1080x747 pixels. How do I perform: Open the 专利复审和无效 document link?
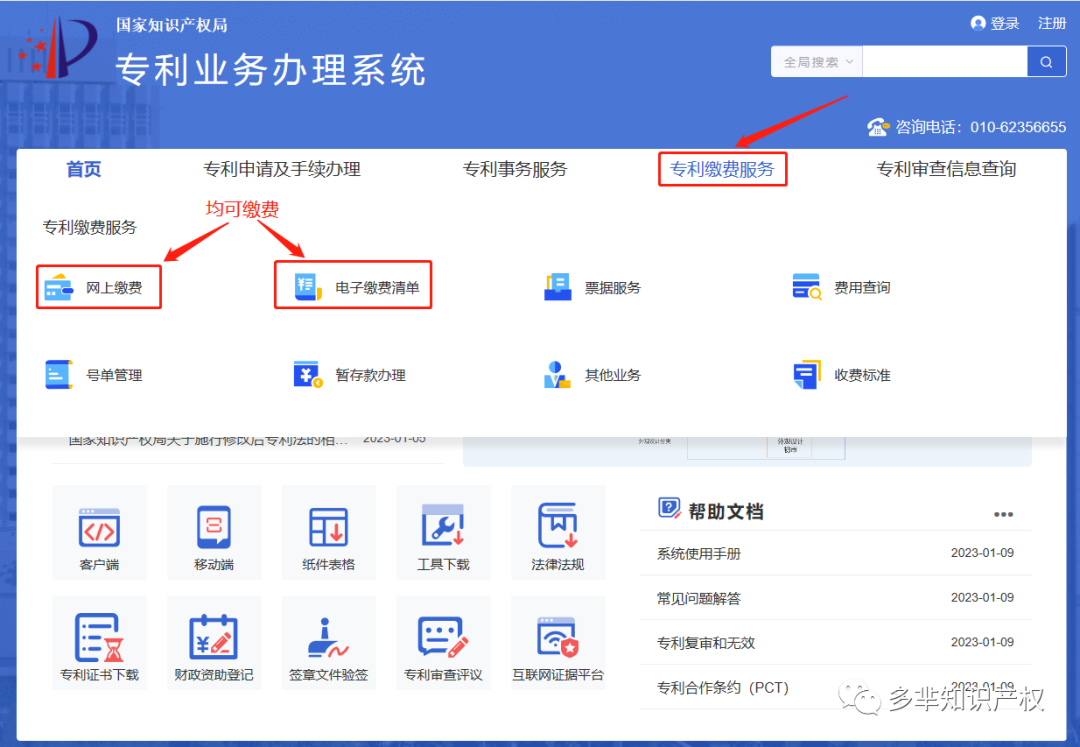tap(706, 643)
